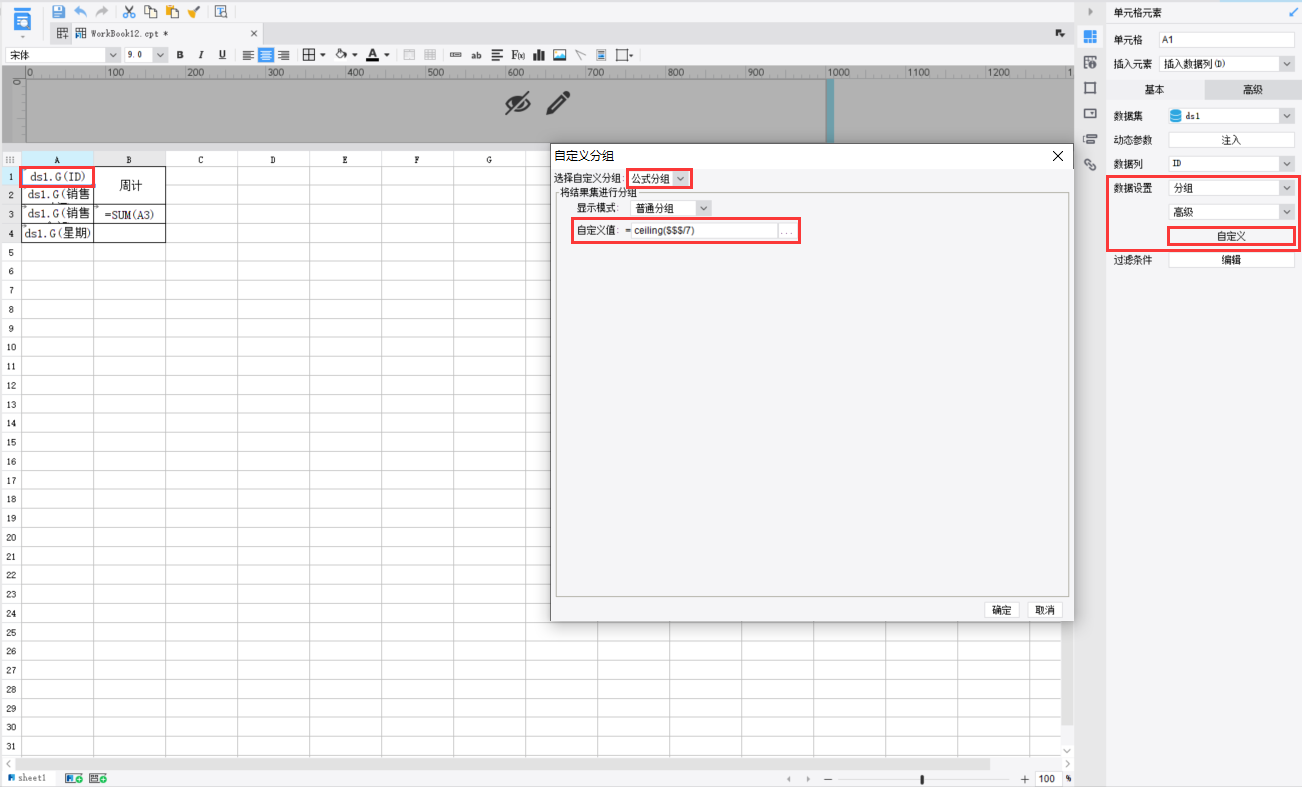
Task: Align cell text to the left
Action: point(248,55)
